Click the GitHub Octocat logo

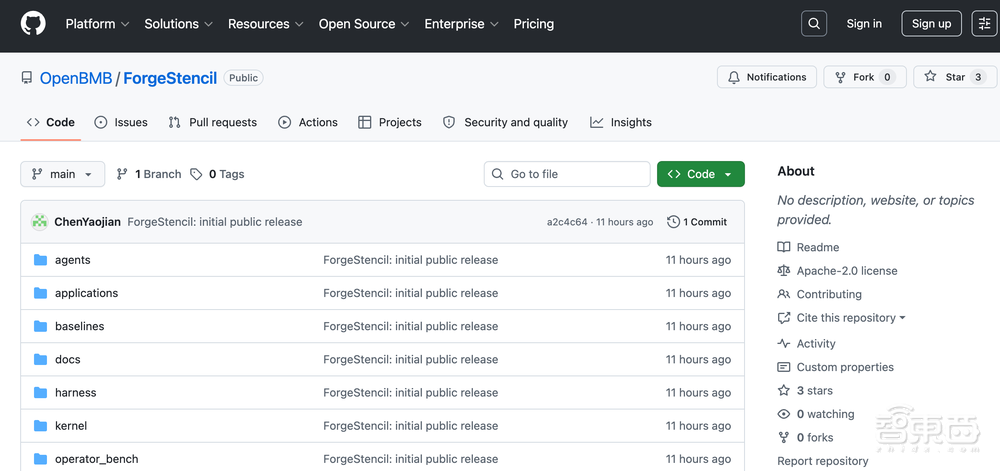click(x=33, y=24)
